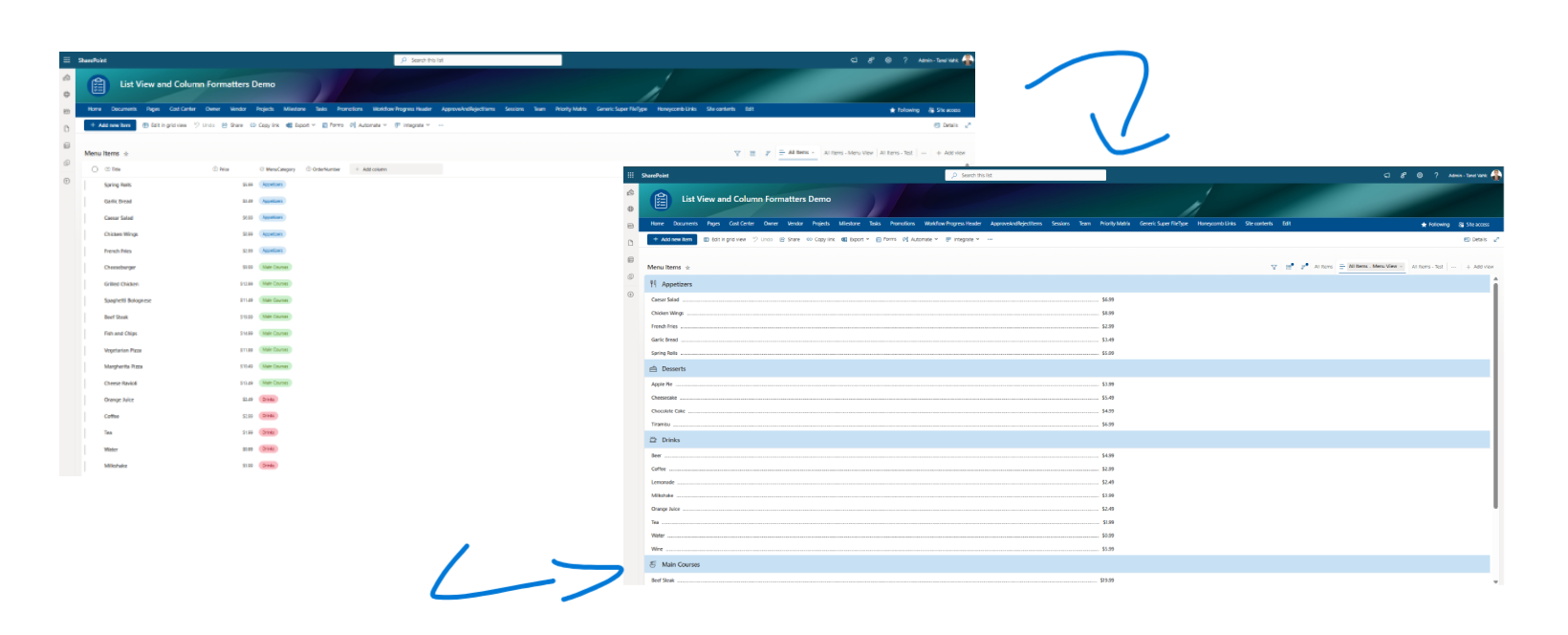This screenshot has height=635, width=1568.
Task: Click search box in left SharePoint window
Action: pyautogui.click(x=478, y=60)
